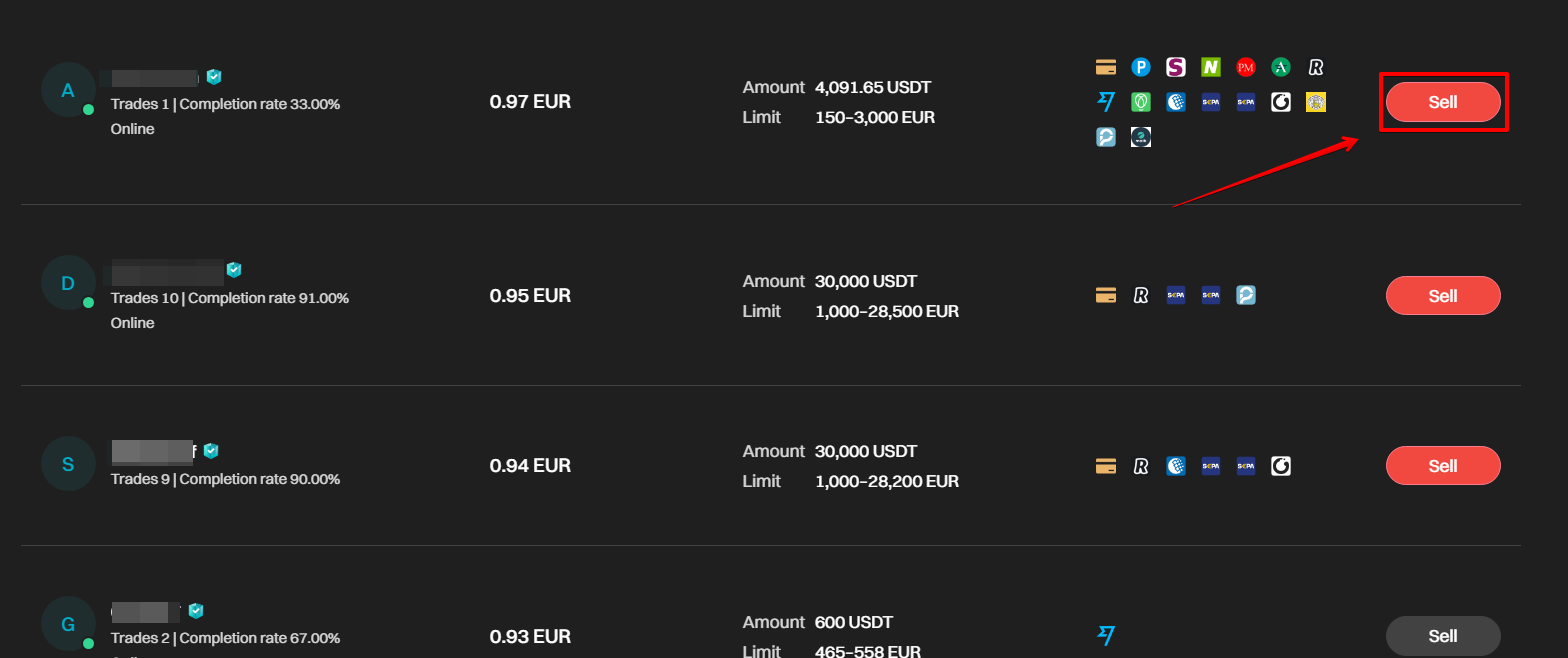Screen dimensions: 1568x658
Task: Open seller D's avatar profile
Action: (68, 283)
